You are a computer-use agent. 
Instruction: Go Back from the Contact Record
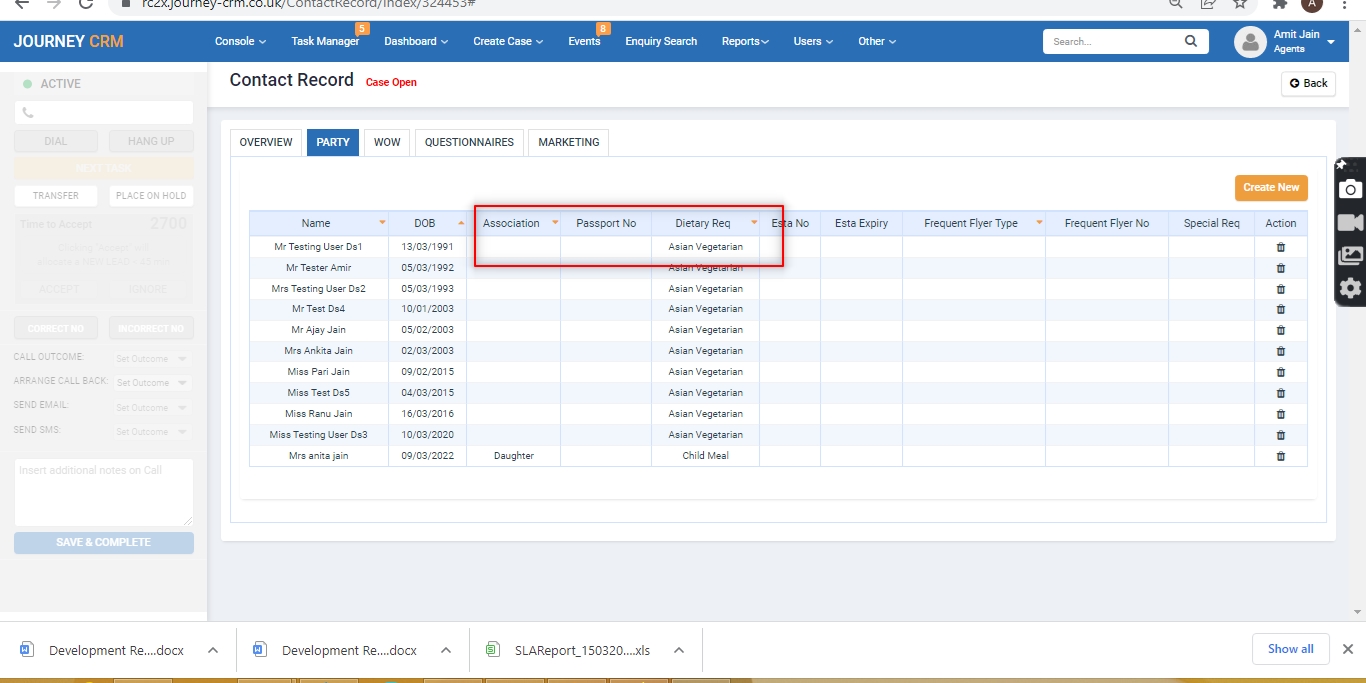tap(1308, 83)
